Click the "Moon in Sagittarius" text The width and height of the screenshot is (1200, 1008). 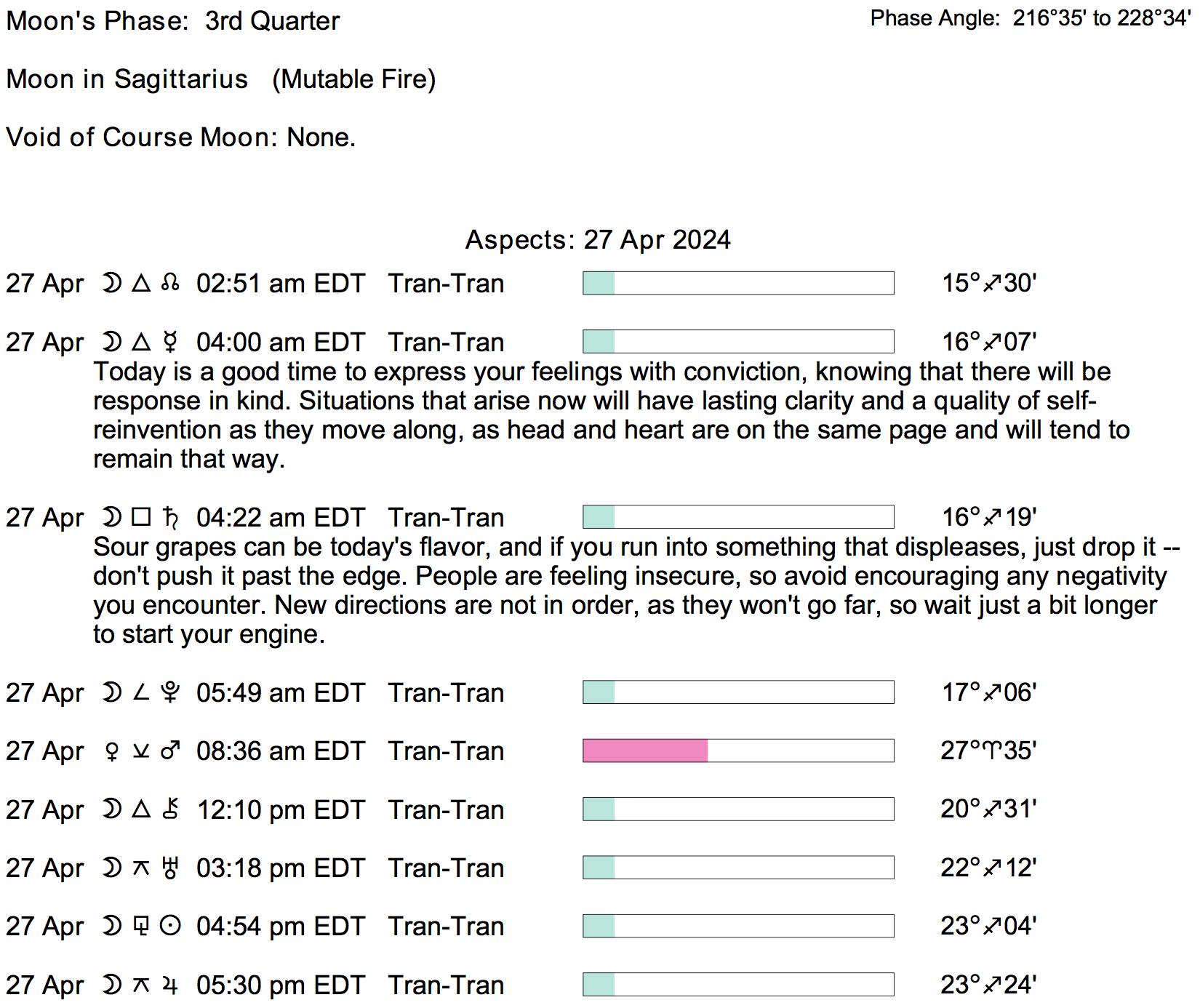[x=127, y=79]
